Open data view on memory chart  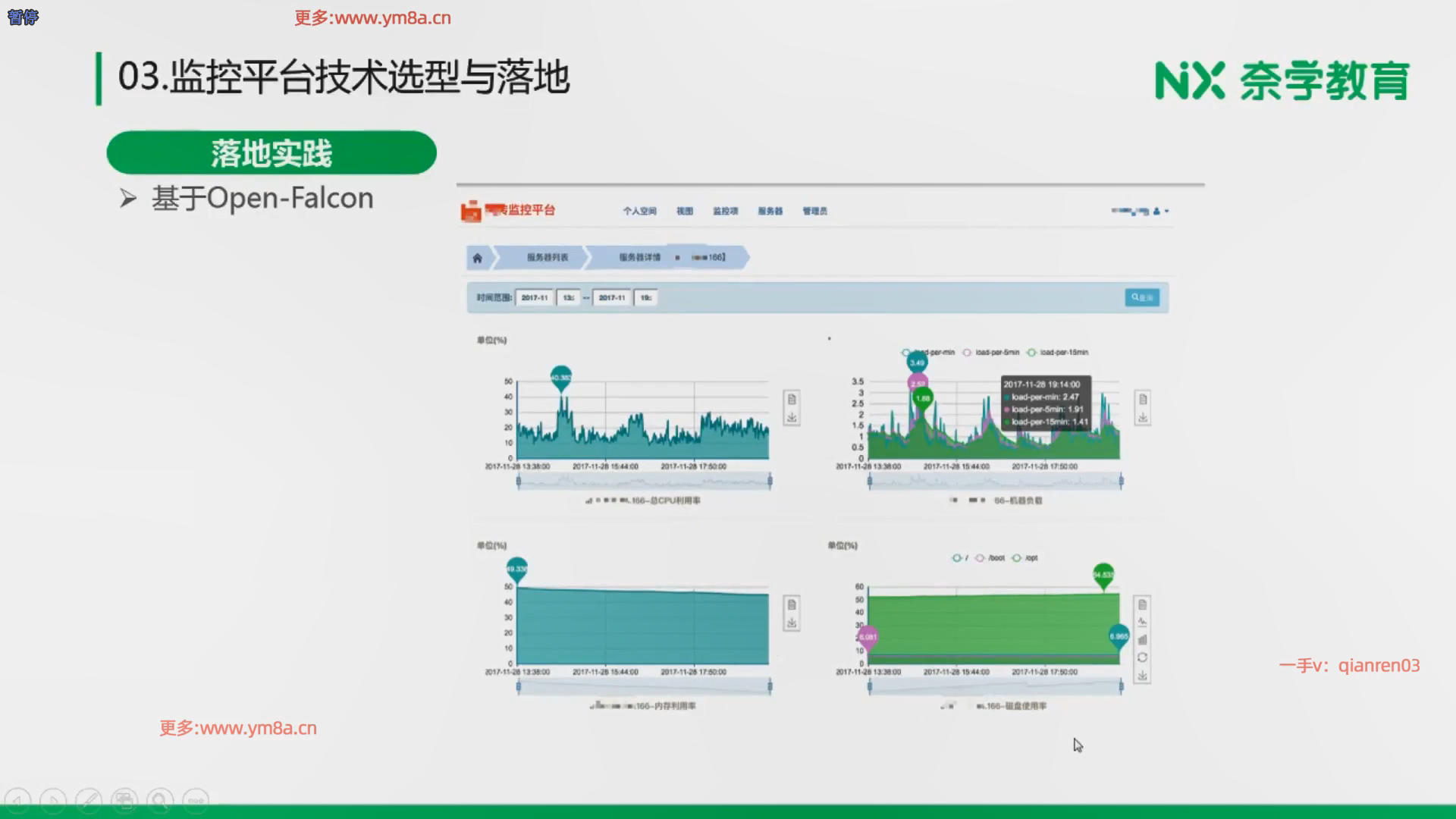791,604
